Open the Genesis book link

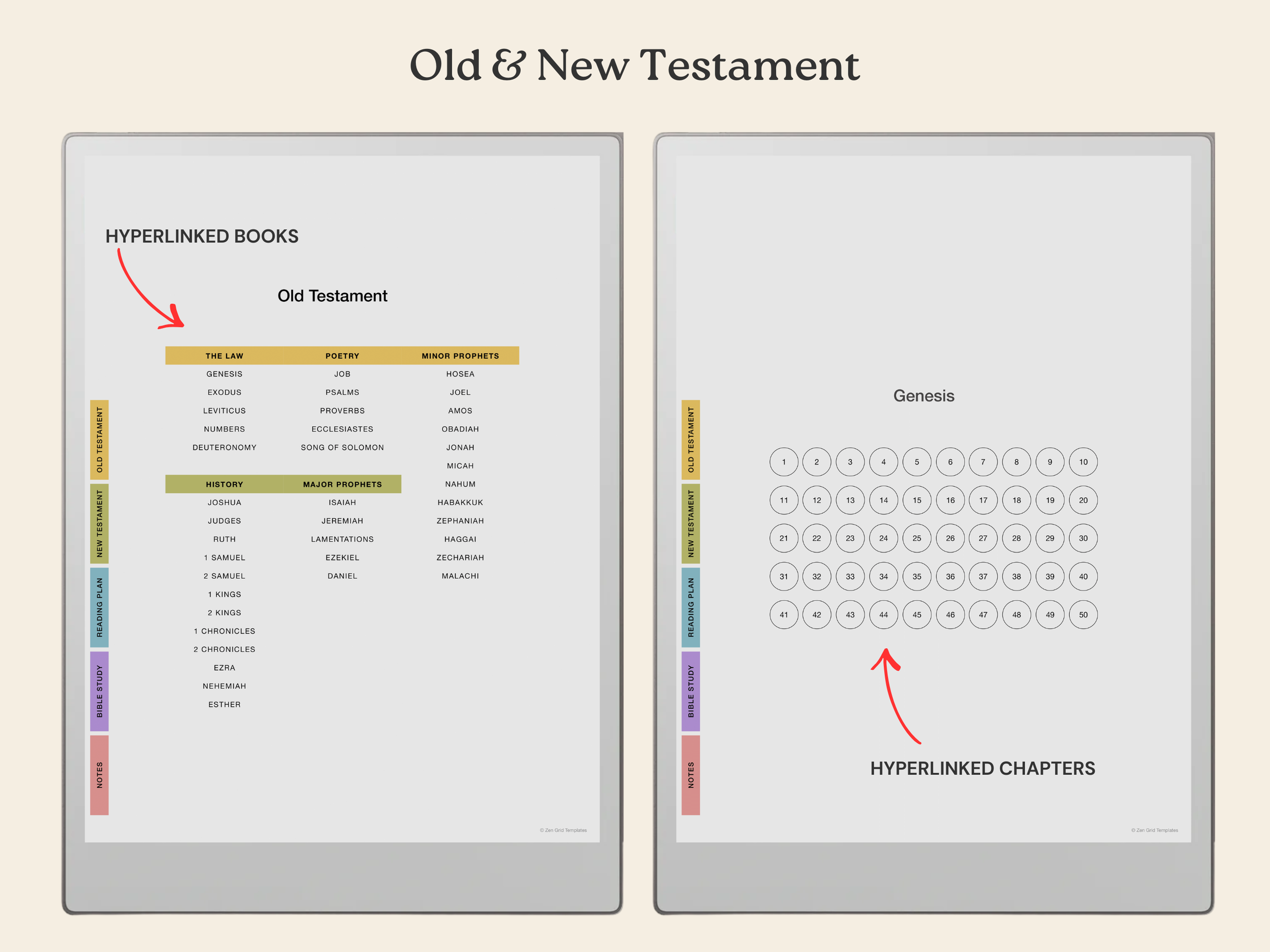[225, 374]
